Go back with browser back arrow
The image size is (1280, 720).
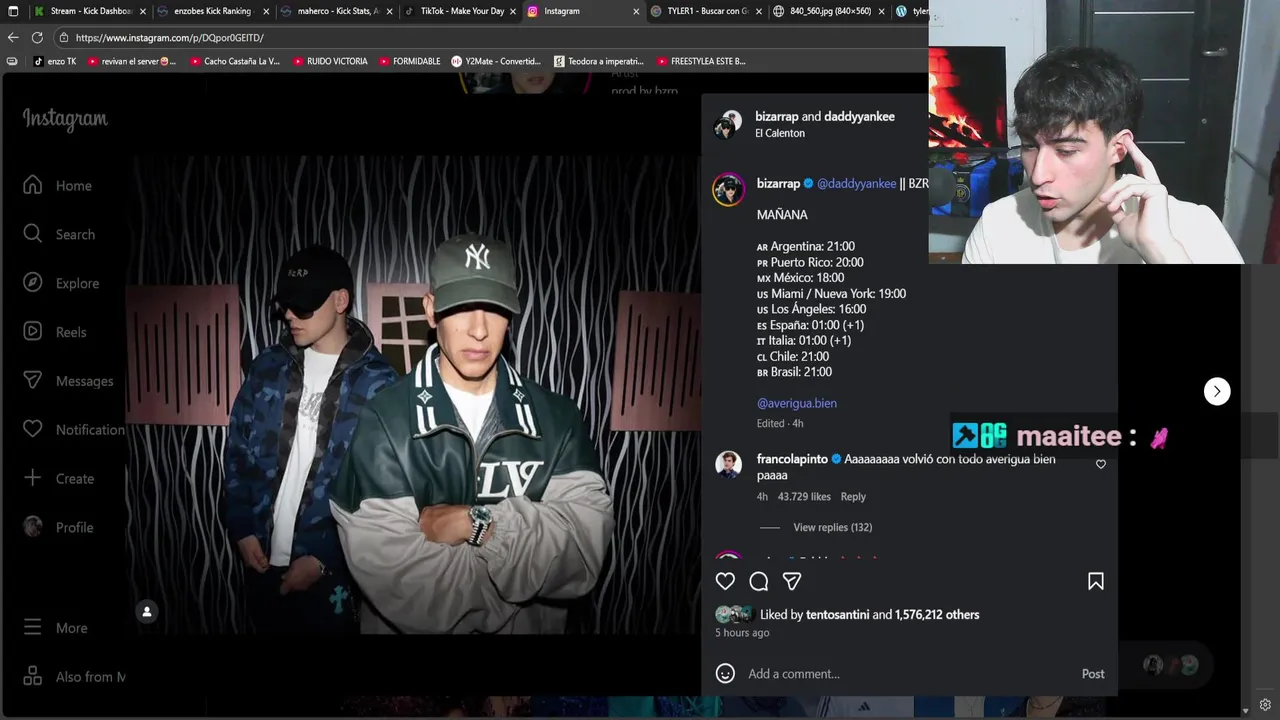13,37
